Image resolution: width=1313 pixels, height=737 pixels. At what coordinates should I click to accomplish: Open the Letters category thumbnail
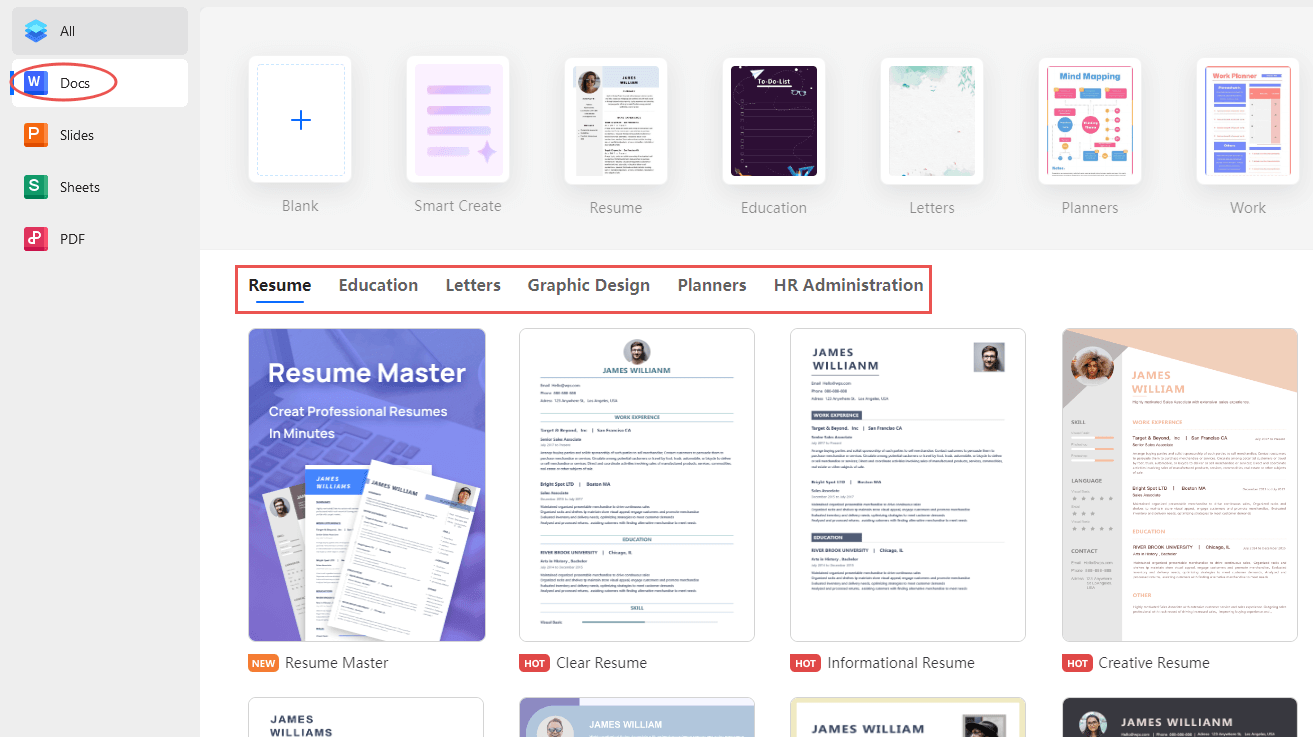932,120
